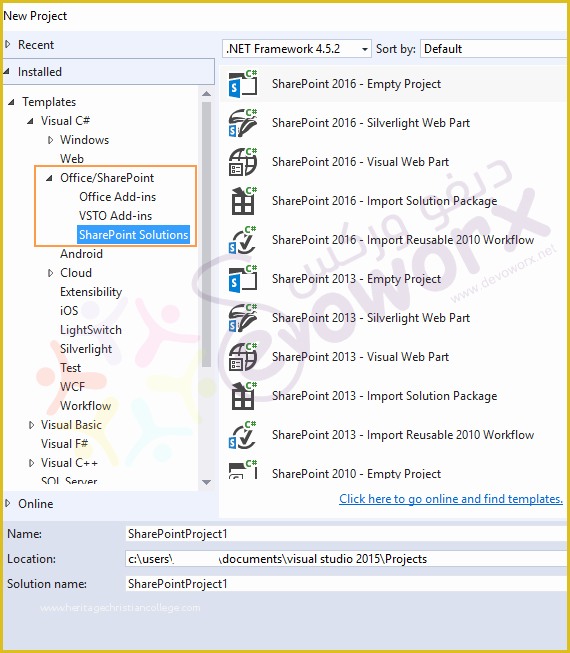Screen dimensions: 570x653
Task: Expand the Windows node arrow
Action: pyautogui.click(x=50, y=140)
